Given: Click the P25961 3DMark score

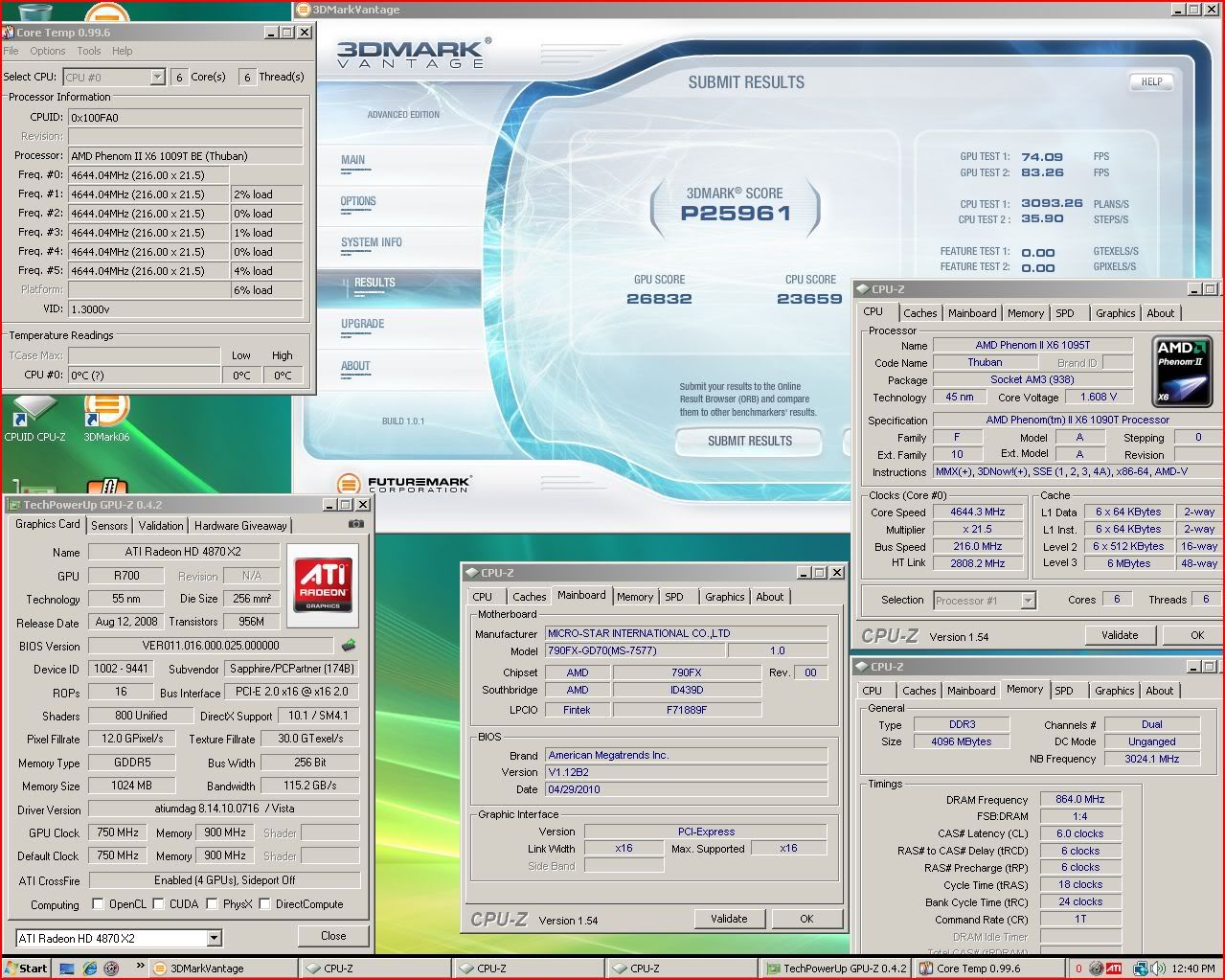Looking at the screenshot, I should pos(736,213).
